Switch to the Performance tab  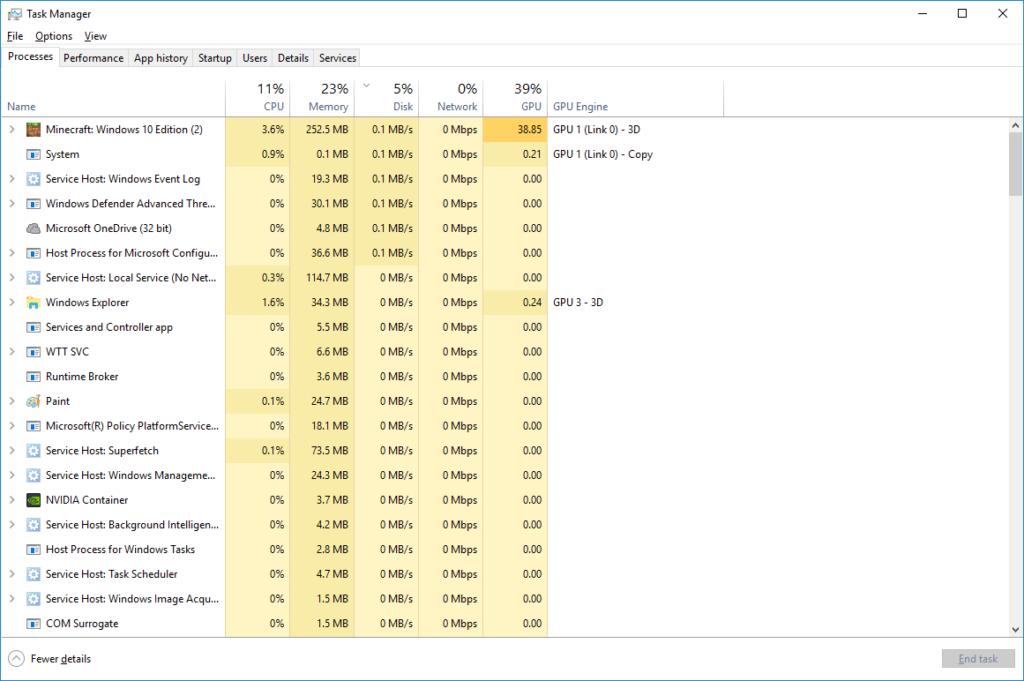pos(93,58)
